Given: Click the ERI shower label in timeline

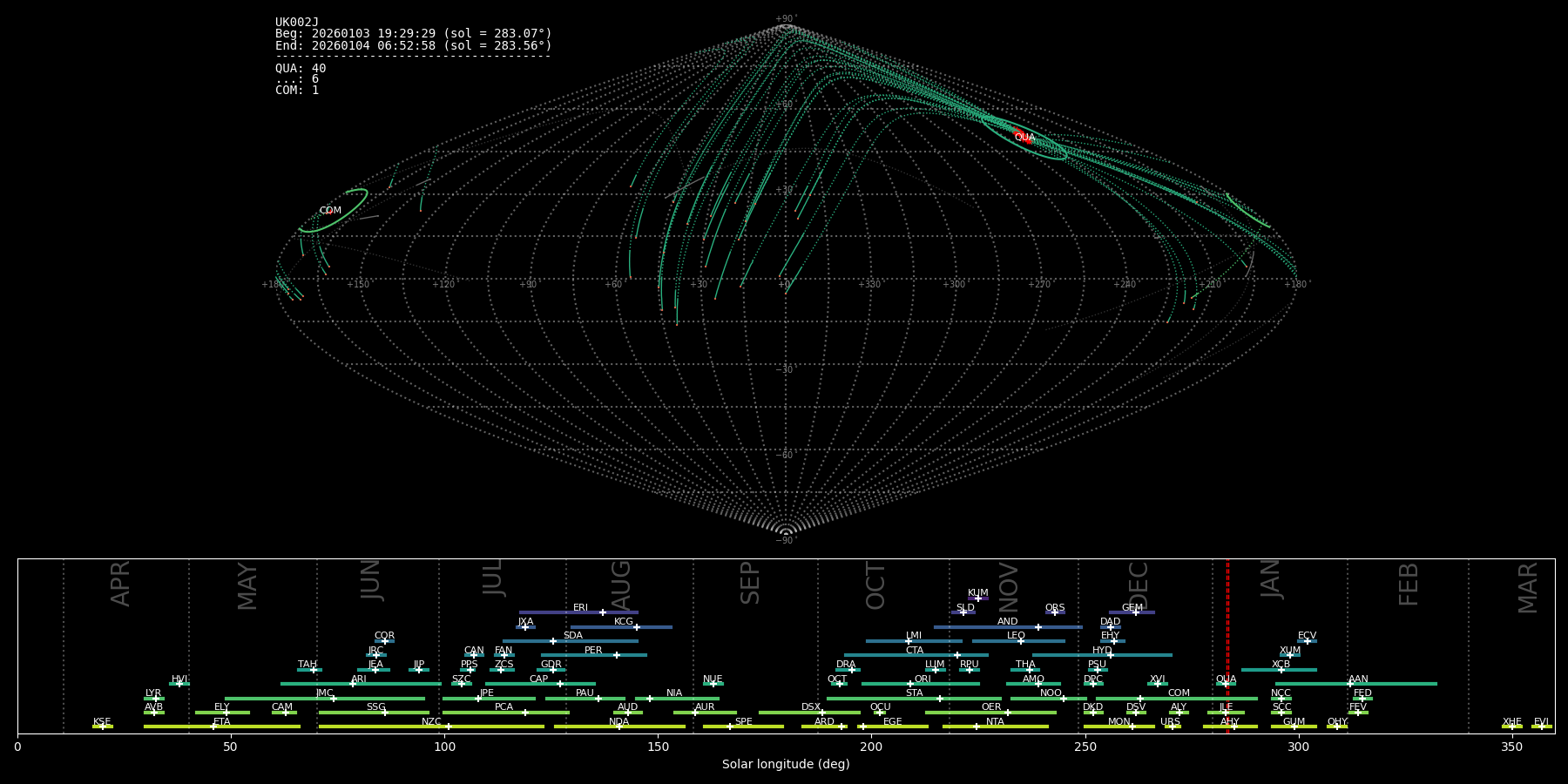Looking at the screenshot, I should pyautogui.click(x=580, y=608).
